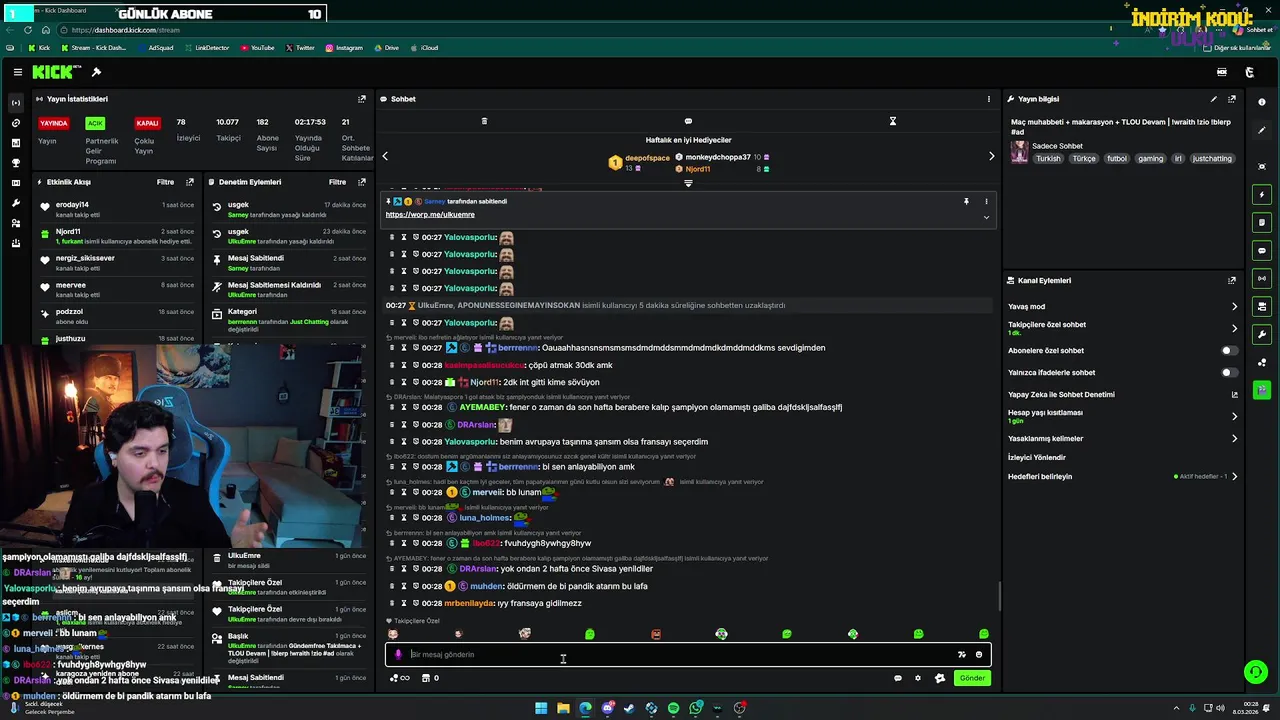
Task: Click the justchatting tag
Action: pyautogui.click(x=1212, y=159)
